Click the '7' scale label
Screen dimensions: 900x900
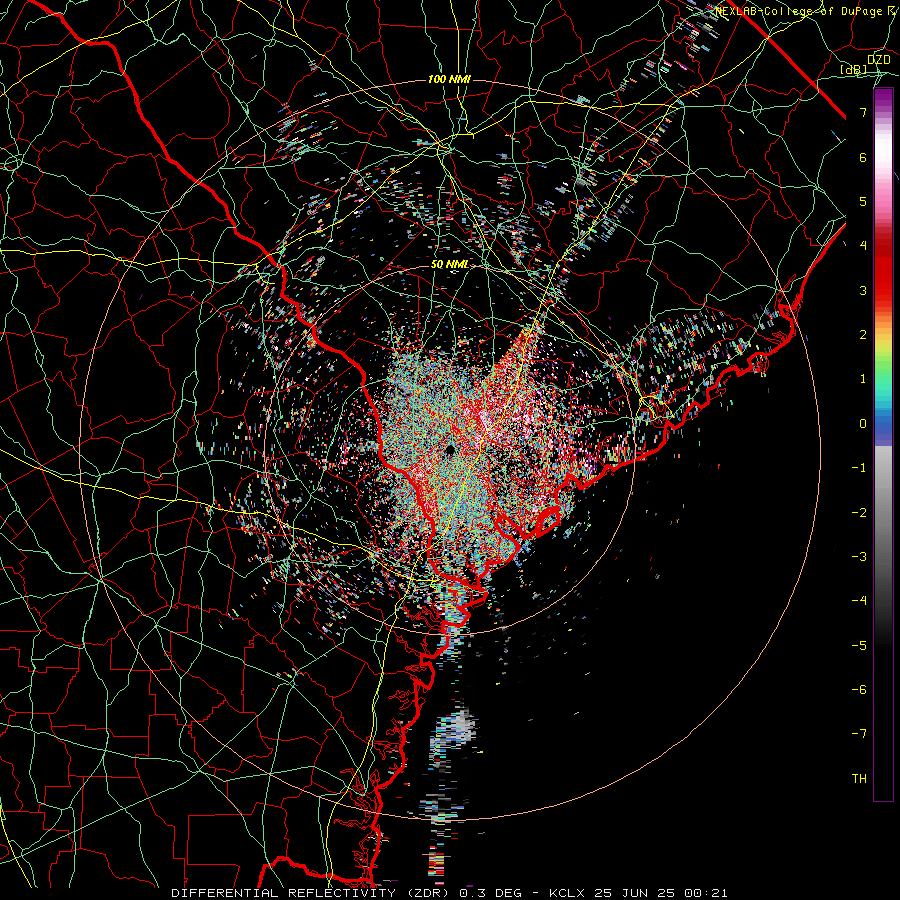pyautogui.click(x=863, y=112)
